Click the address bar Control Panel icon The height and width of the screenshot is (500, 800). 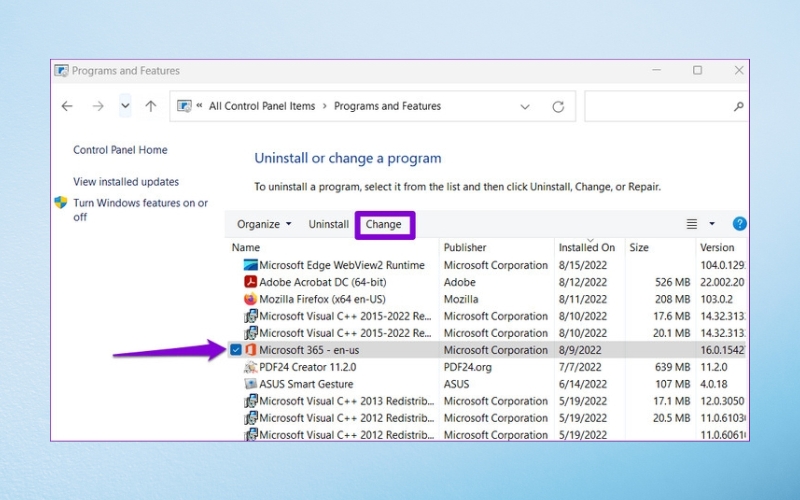(184, 106)
